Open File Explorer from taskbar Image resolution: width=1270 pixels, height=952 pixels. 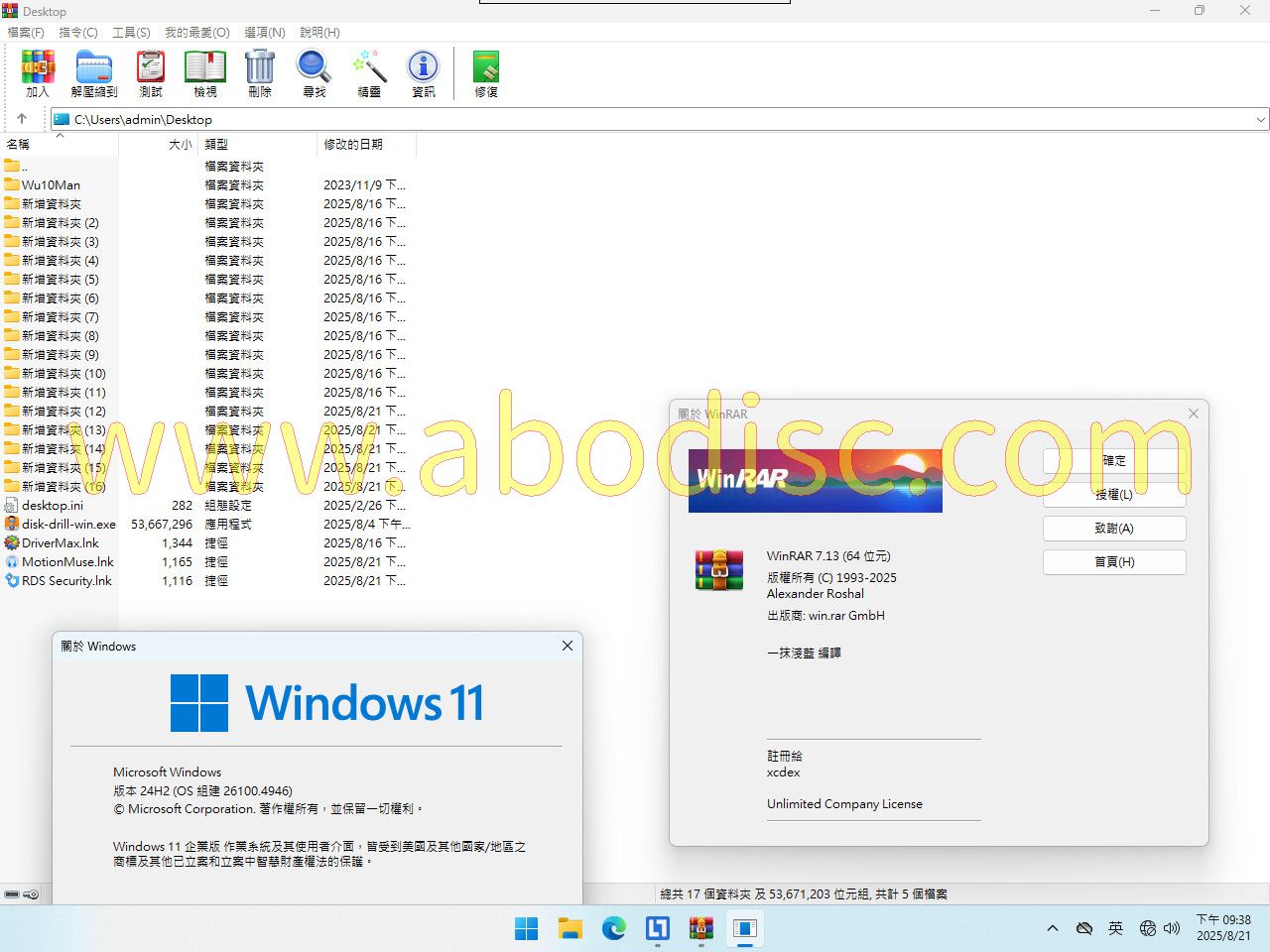tap(571, 928)
